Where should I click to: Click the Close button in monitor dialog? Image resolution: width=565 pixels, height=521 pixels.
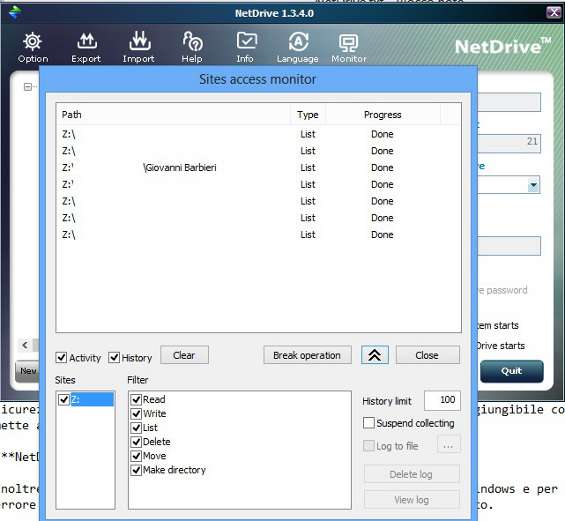427,355
